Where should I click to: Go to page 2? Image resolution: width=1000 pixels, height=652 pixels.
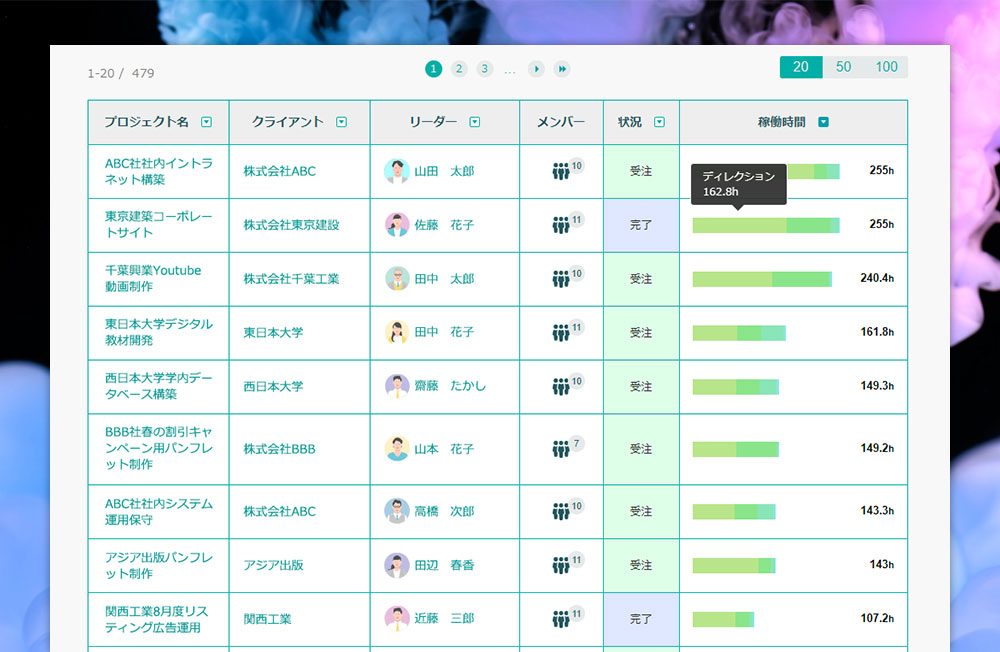pyautogui.click(x=459, y=69)
